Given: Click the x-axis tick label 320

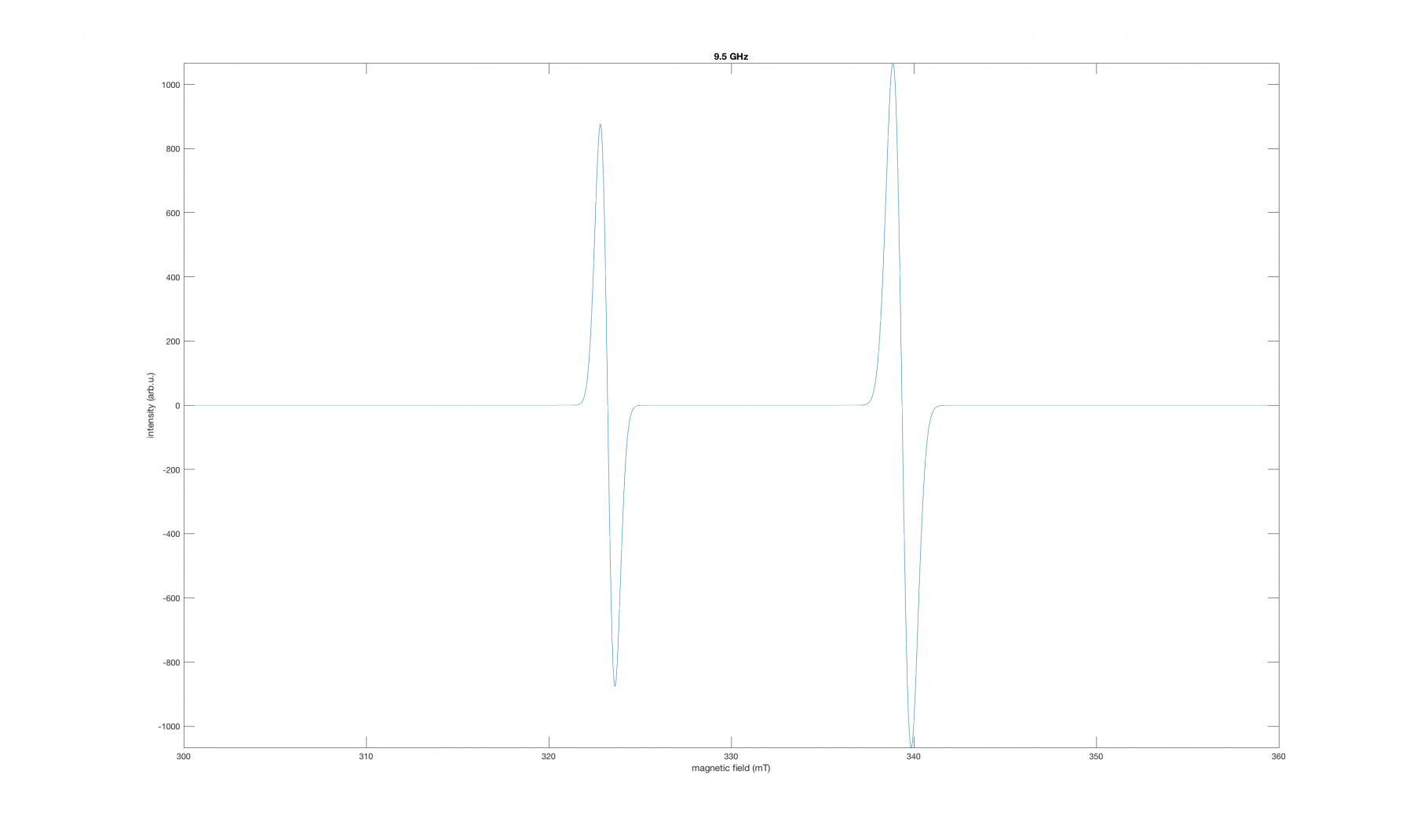Looking at the screenshot, I should pos(549,757).
